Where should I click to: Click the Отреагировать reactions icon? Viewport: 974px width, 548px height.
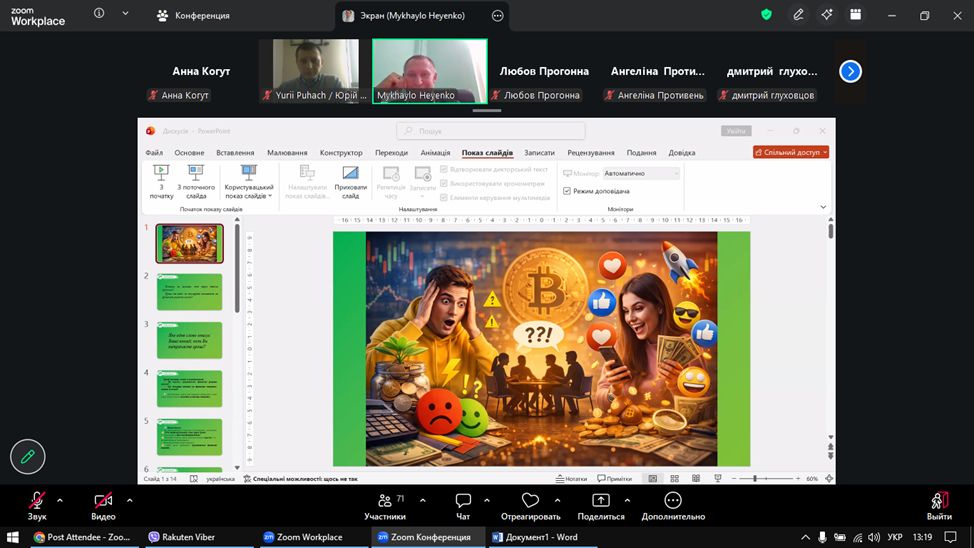pyautogui.click(x=530, y=500)
